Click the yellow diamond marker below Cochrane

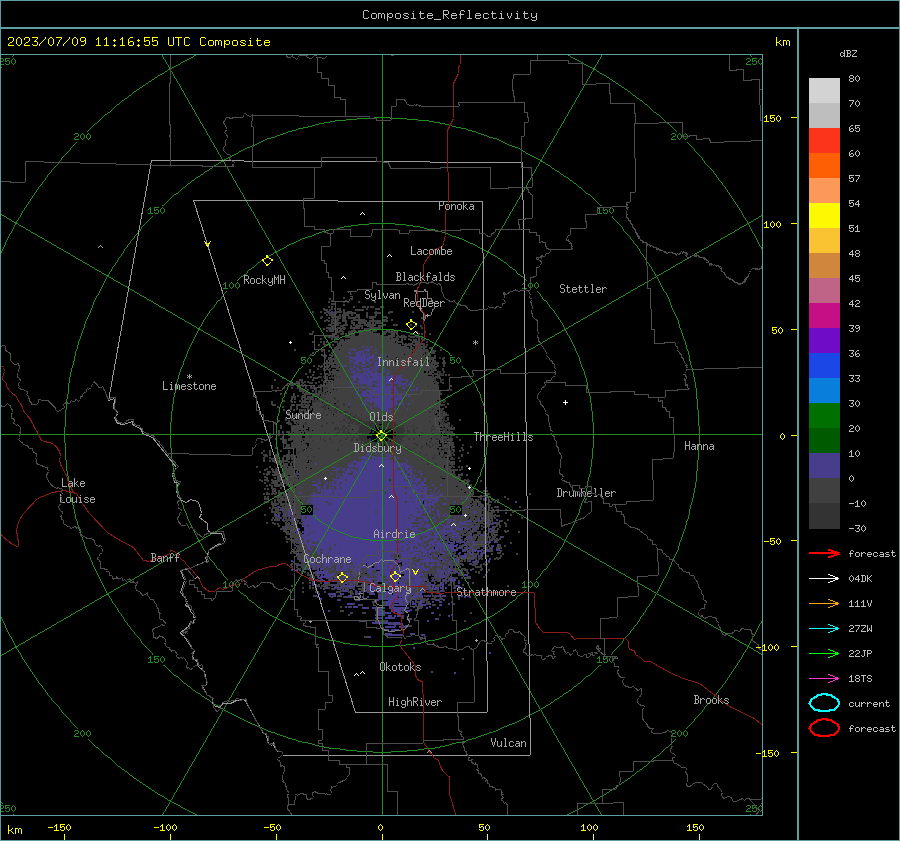[x=342, y=577]
